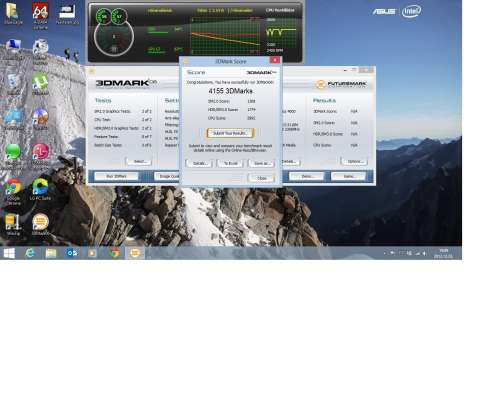Click Select button under Tests section

pyautogui.click(x=139, y=162)
